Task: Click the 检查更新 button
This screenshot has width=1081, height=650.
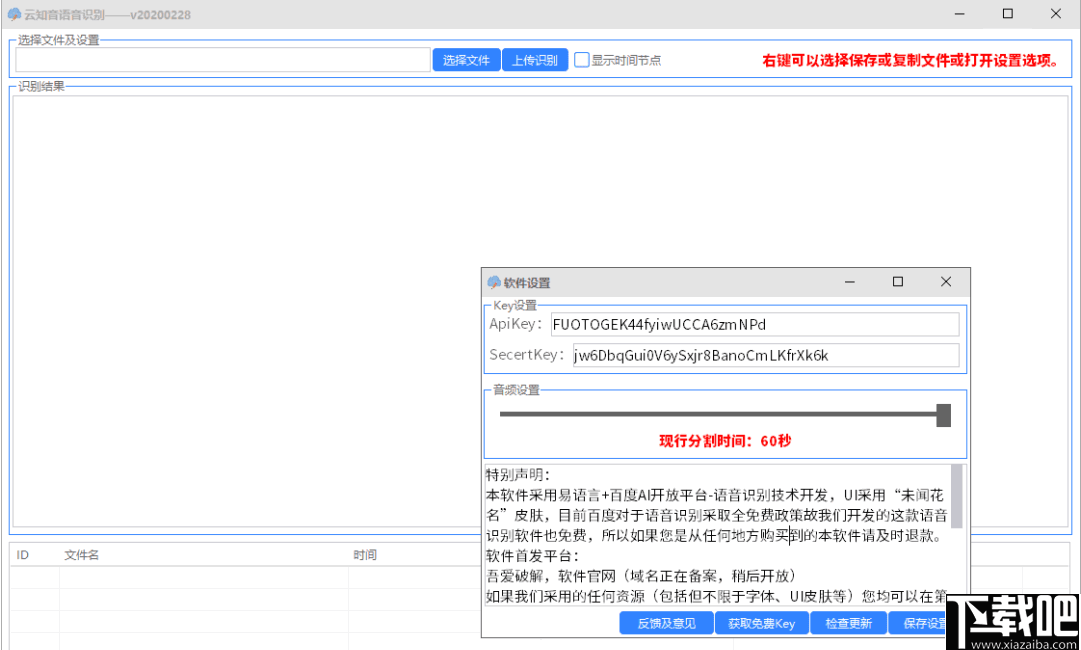Action: 848,622
